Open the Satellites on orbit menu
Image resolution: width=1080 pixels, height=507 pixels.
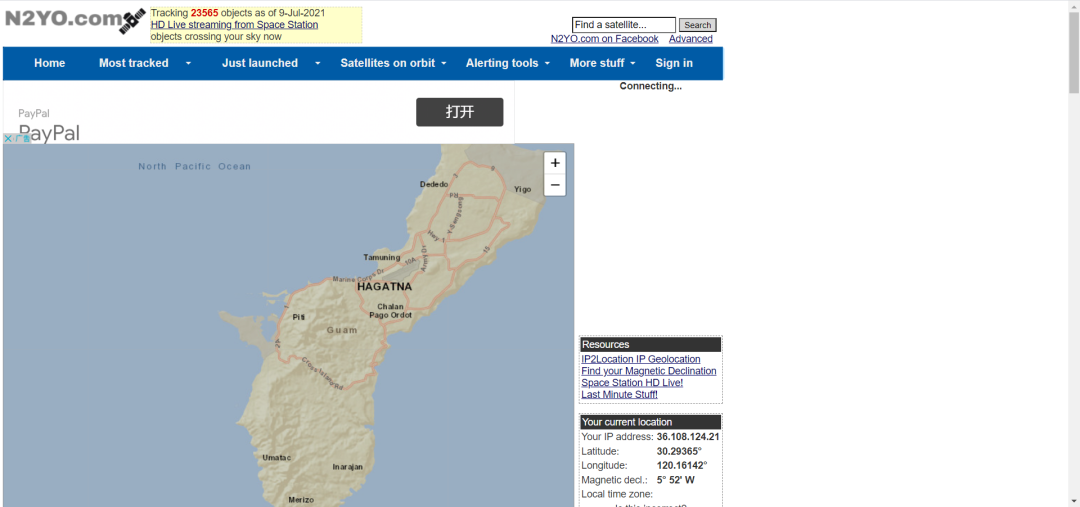388,63
